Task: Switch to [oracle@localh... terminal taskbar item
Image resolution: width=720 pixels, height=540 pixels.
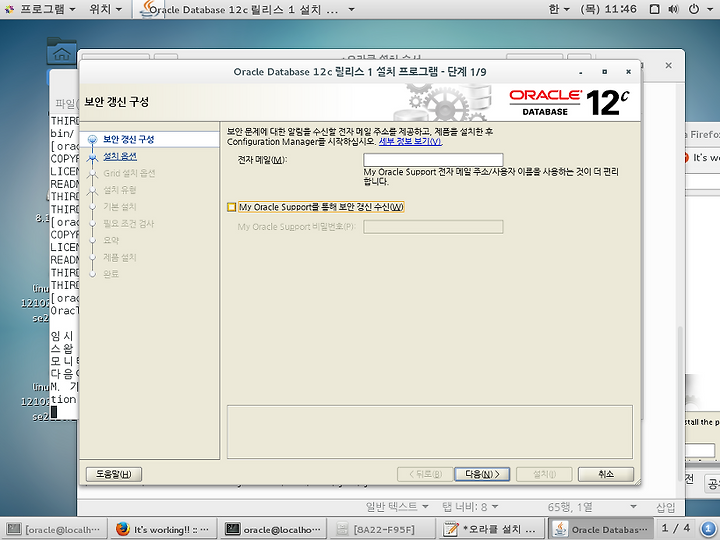Action: click(x=54, y=529)
